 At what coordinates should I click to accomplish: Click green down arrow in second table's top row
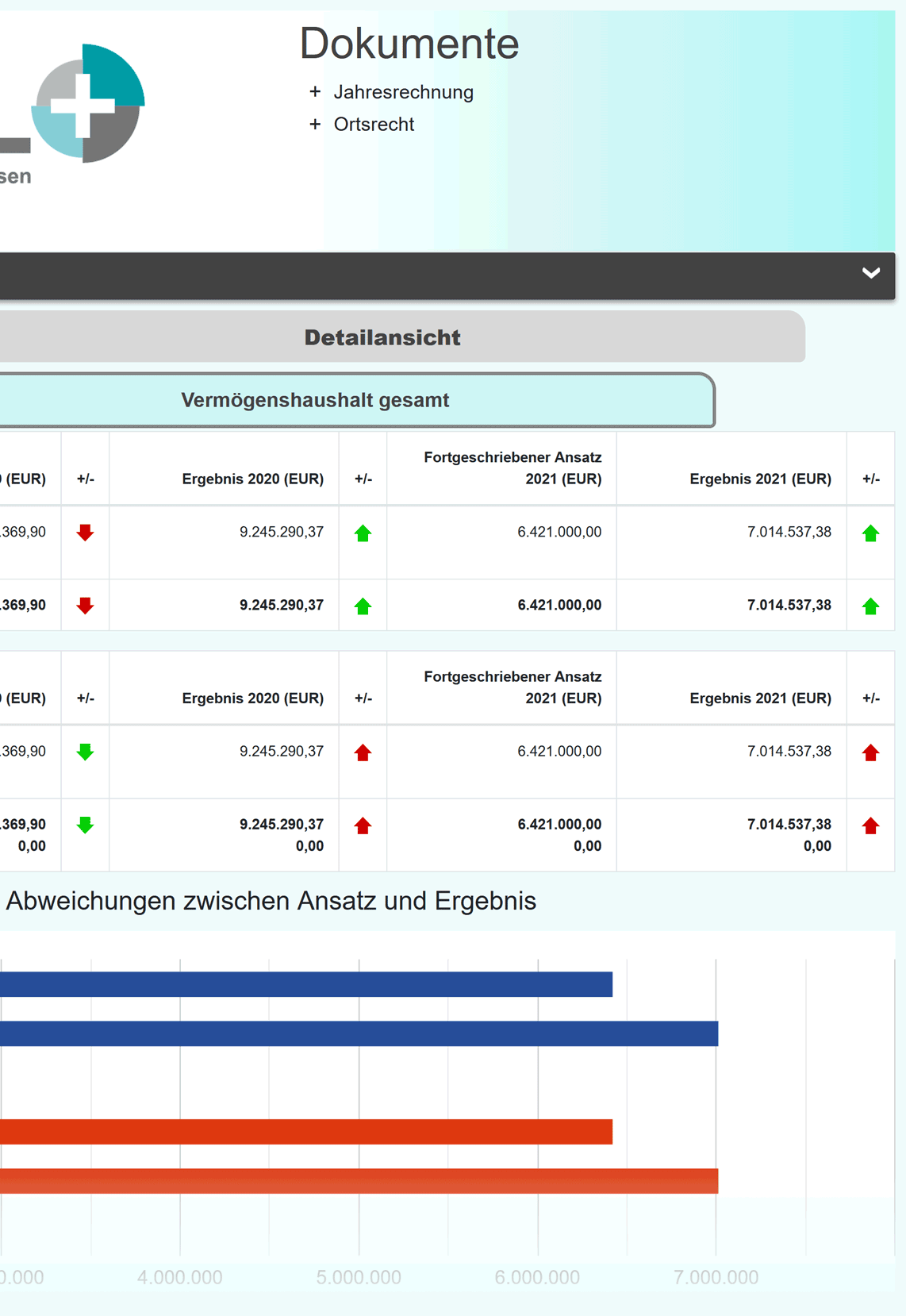point(85,752)
